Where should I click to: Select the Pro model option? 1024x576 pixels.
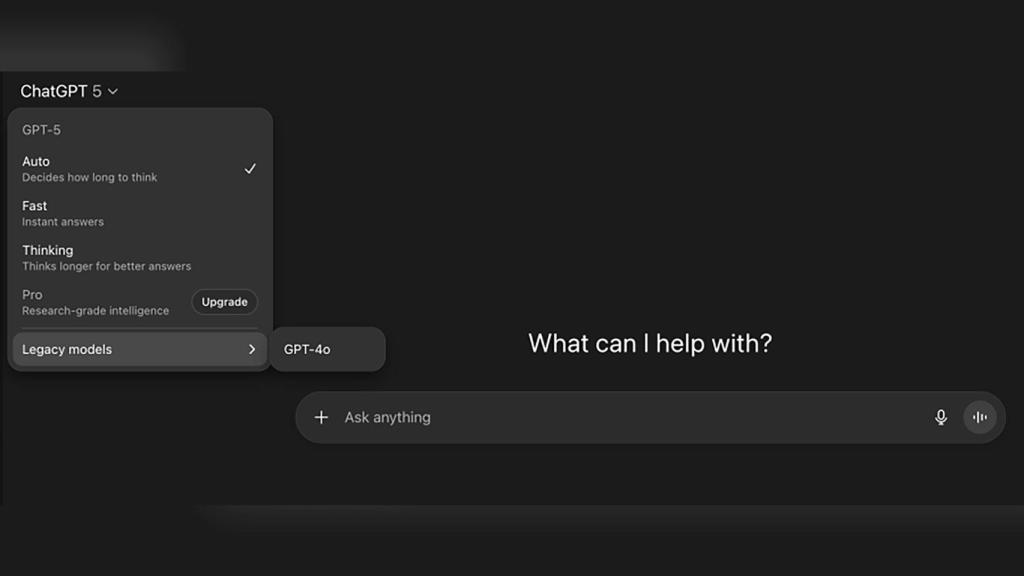click(x=33, y=295)
